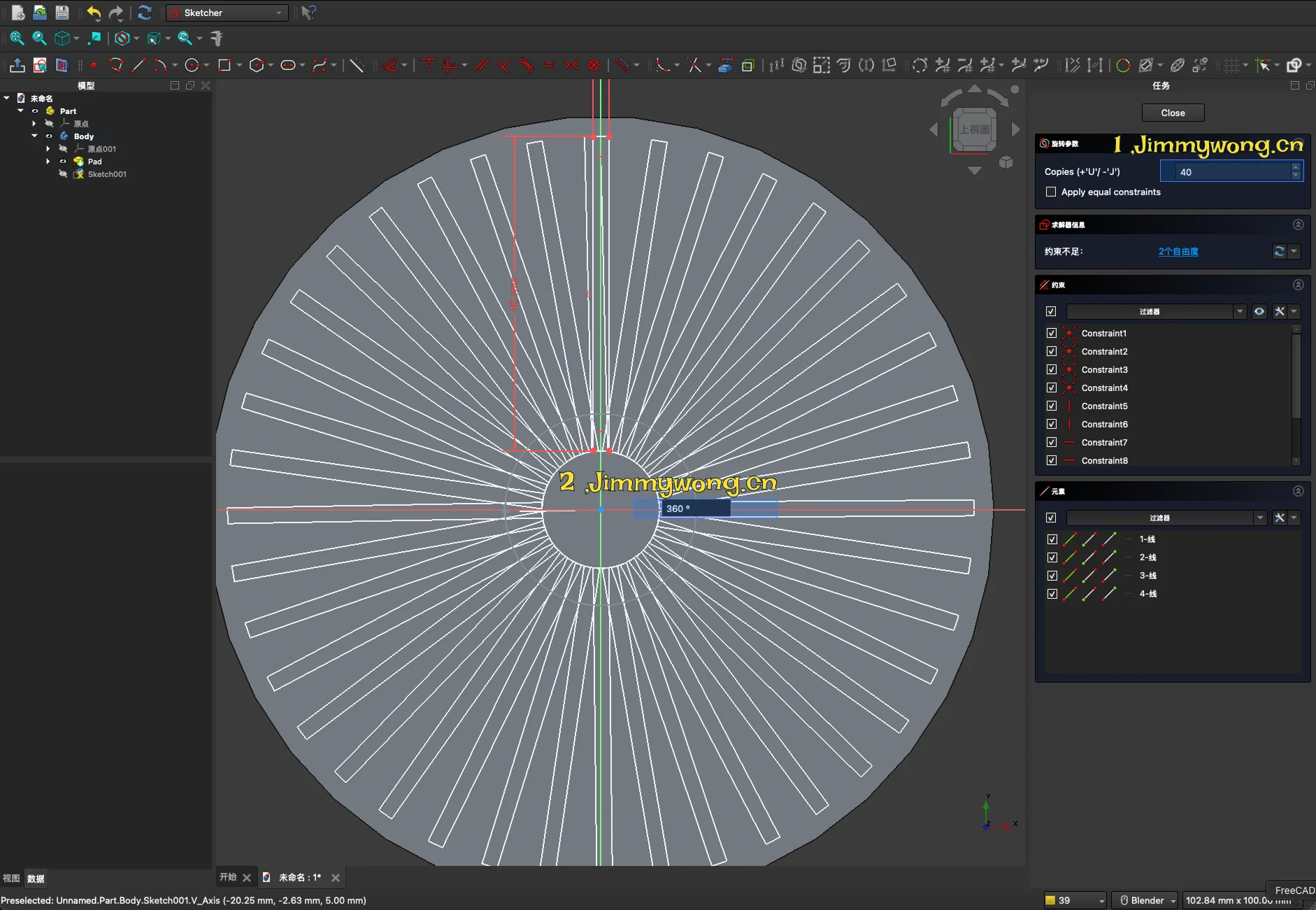The height and width of the screenshot is (910, 1316).
Task: Select the Create Polyline tool
Action: (116, 65)
